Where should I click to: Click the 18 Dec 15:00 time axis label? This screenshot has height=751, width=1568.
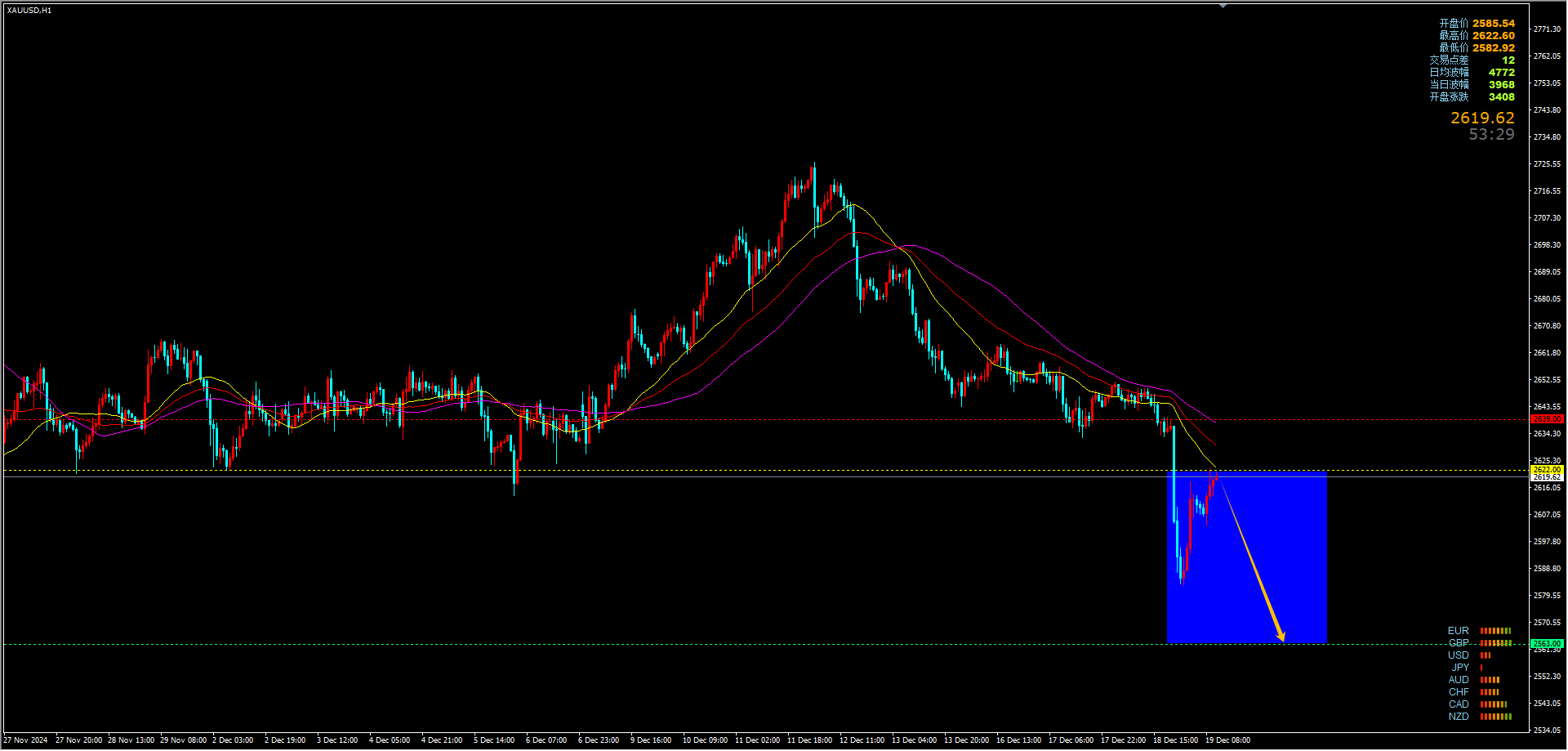click(x=1175, y=740)
